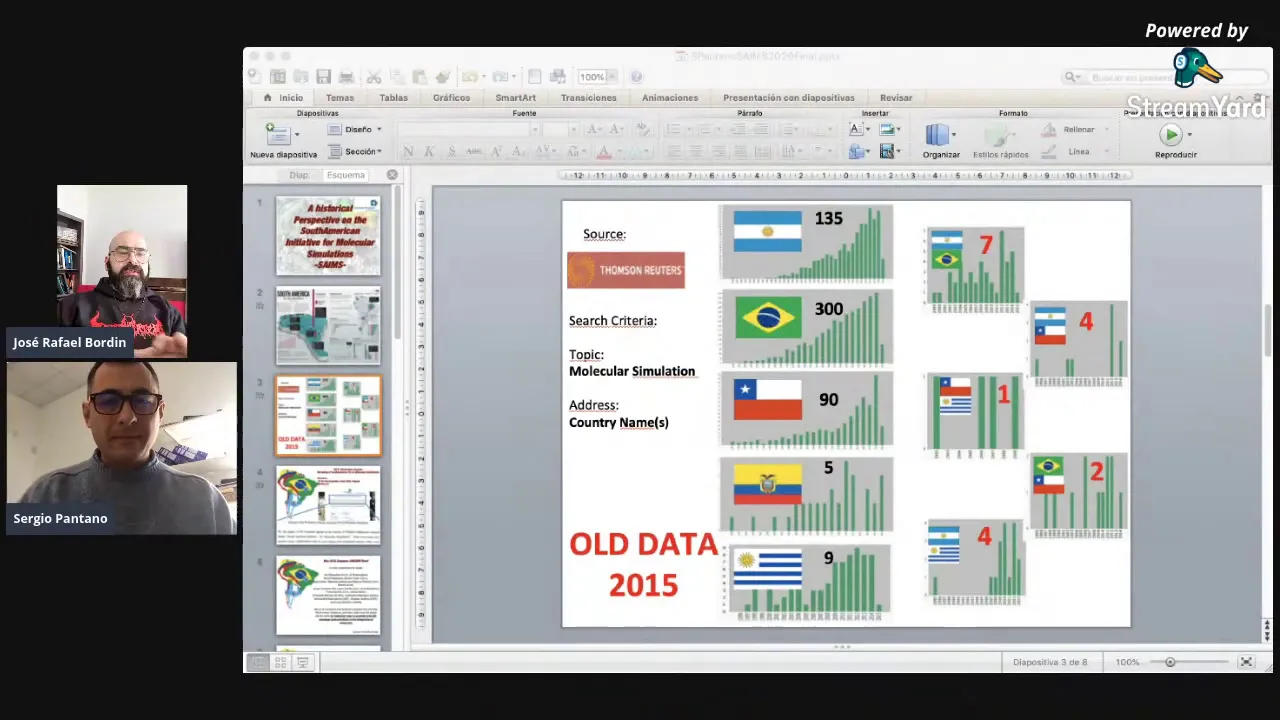The image size is (1280, 720).
Task: Close the slide pane with X button
Action: coord(392,175)
